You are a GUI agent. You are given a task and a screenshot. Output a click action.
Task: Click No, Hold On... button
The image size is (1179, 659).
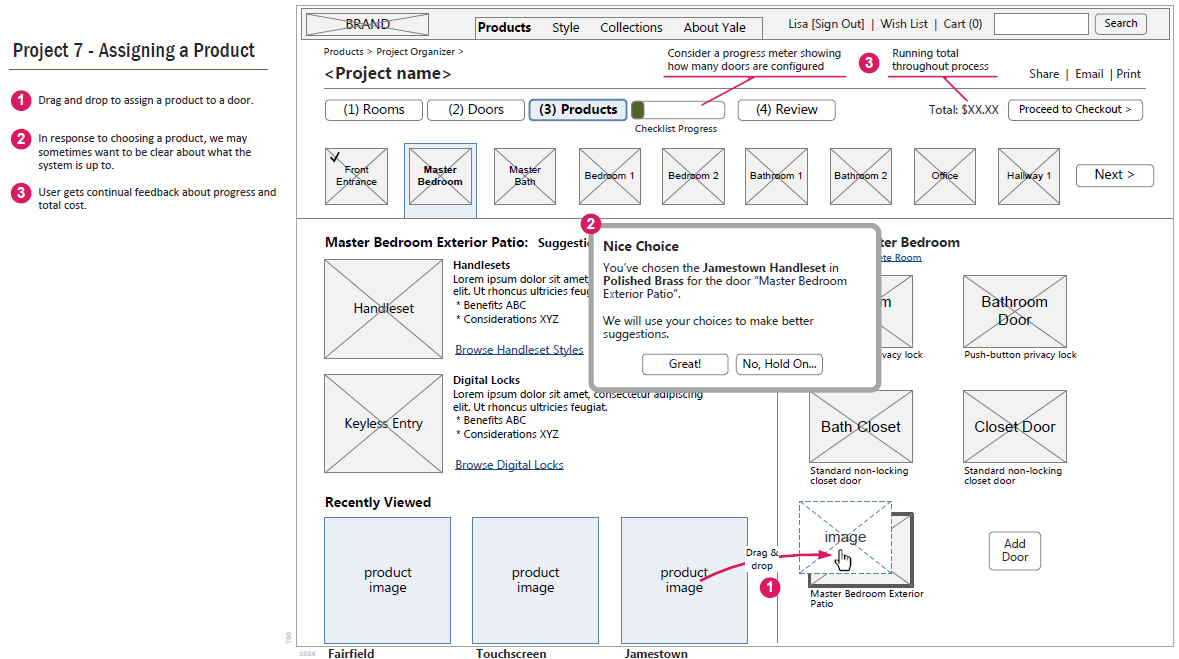point(780,364)
